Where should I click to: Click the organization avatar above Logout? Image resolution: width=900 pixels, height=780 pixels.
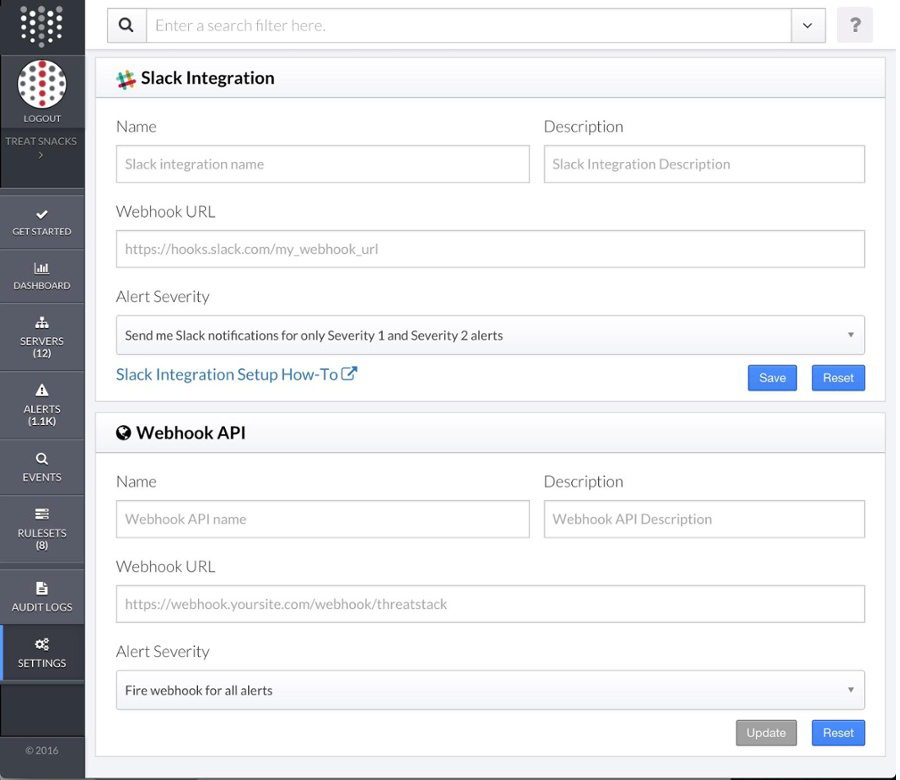(42, 84)
